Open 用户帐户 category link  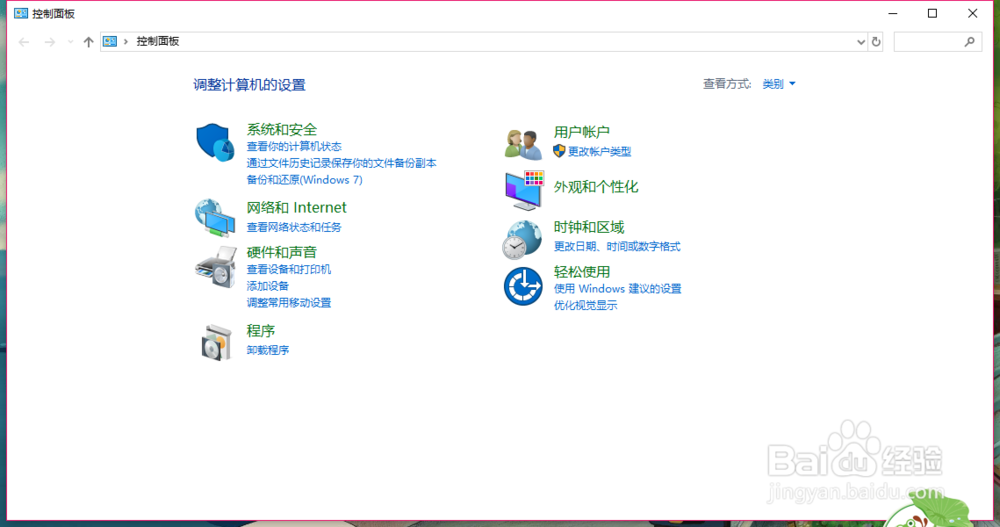pos(582,132)
